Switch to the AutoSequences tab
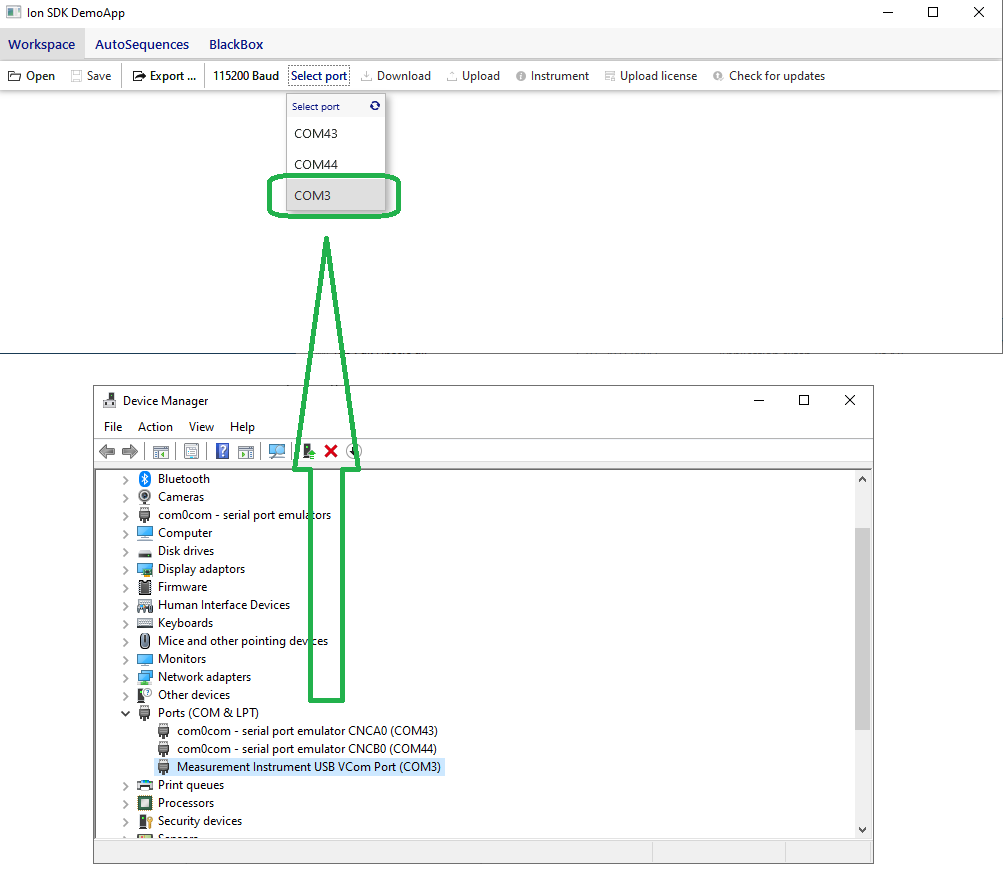Image resolution: width=1005 pixels, height=871 pixels. (x=142, y=44)
